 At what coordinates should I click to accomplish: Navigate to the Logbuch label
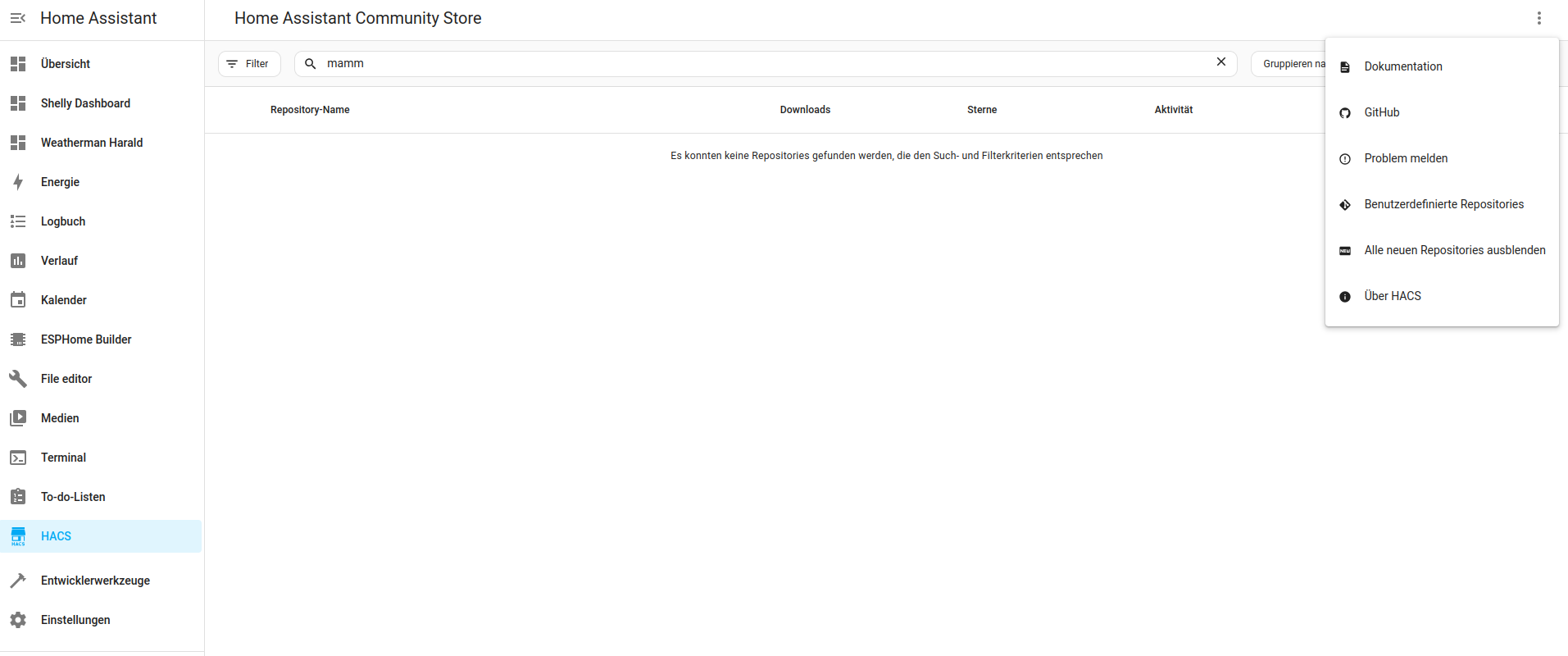63,221
